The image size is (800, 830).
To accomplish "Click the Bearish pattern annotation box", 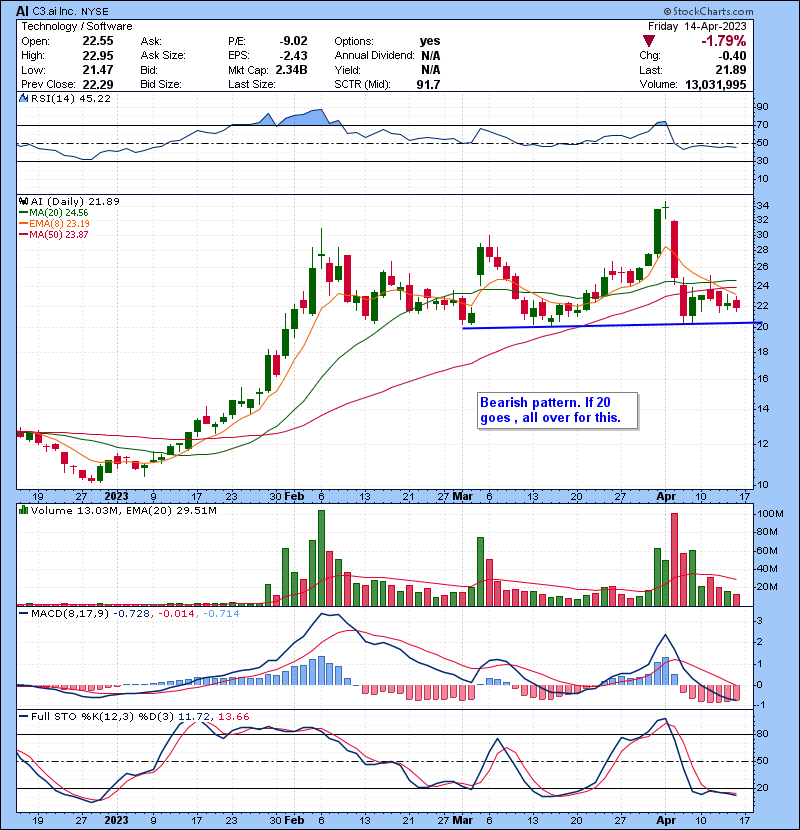I will click(x=558, y=410).
